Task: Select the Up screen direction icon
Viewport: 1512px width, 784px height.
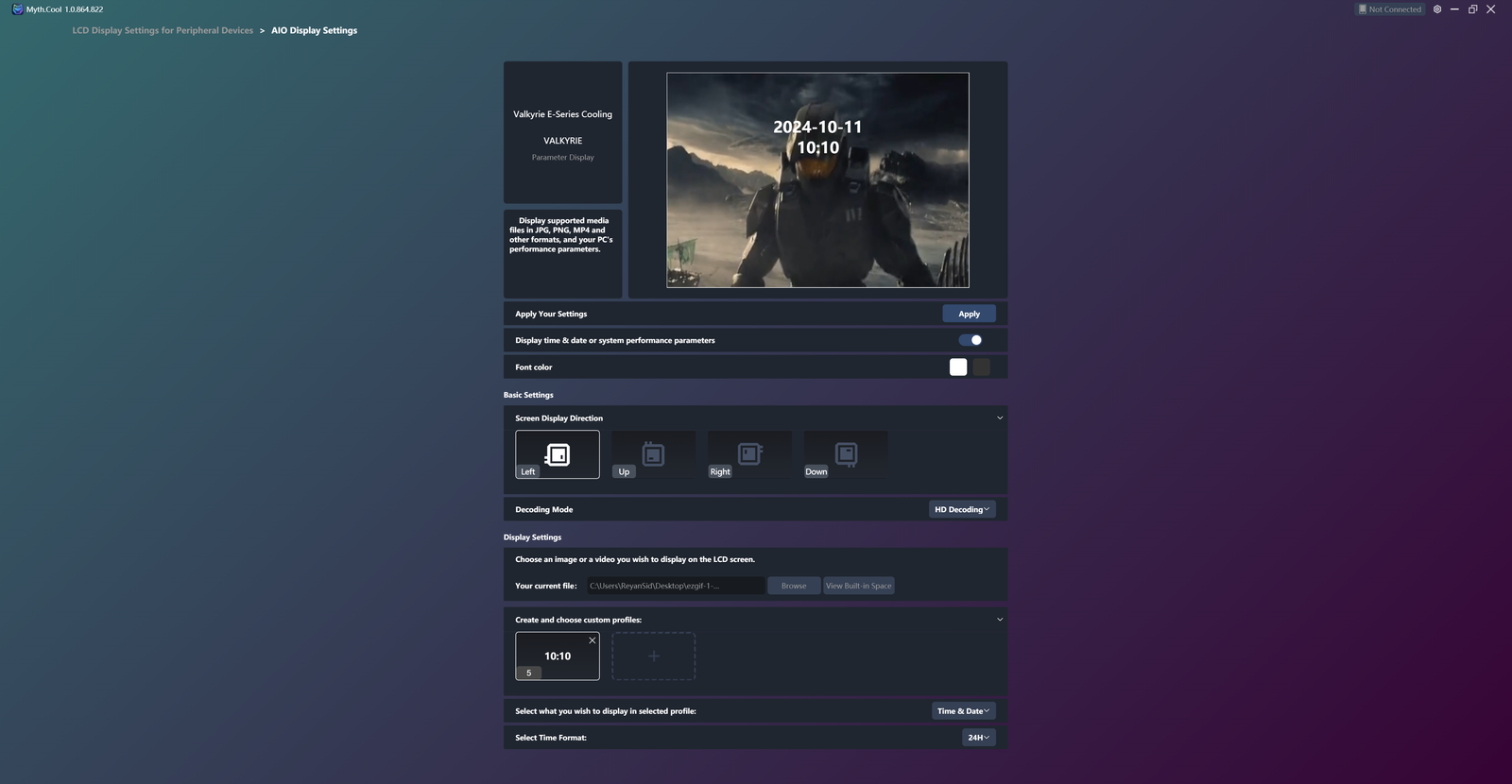Action: pyautogui.click(x=653, y=454)
